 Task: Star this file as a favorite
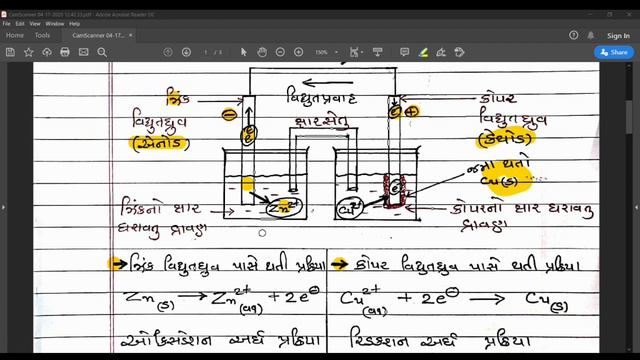point(29,52)
